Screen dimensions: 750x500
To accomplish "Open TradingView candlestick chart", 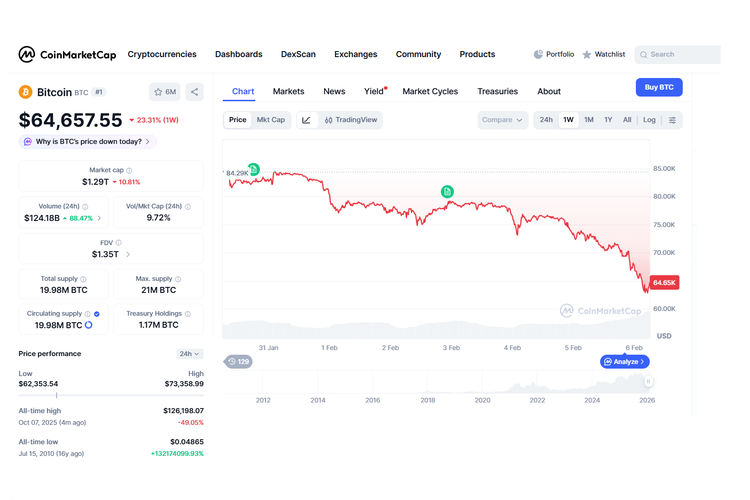I will (x=351, y=120).
